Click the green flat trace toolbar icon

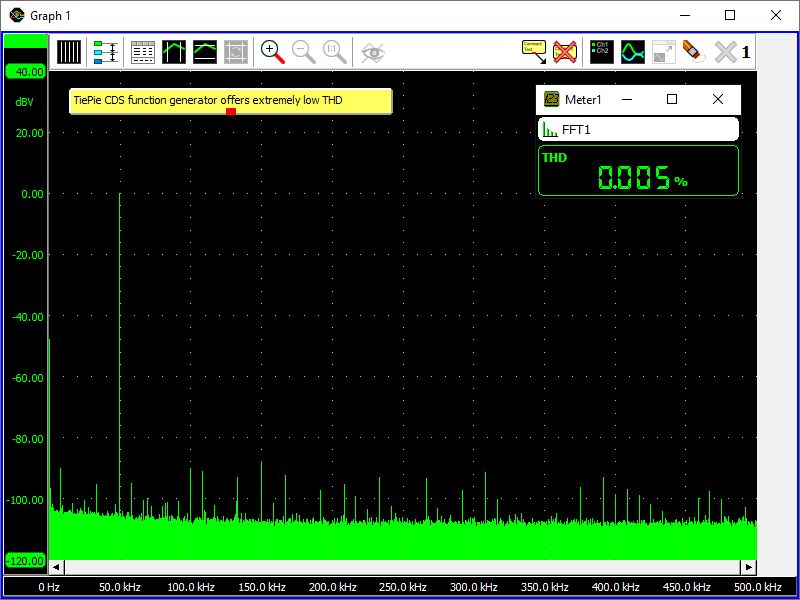point(205,52)
